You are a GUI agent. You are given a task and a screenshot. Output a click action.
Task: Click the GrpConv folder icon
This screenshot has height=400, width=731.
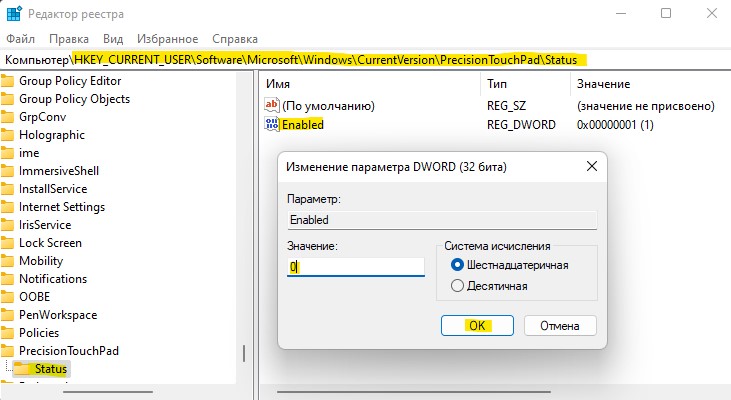(7, 117)
